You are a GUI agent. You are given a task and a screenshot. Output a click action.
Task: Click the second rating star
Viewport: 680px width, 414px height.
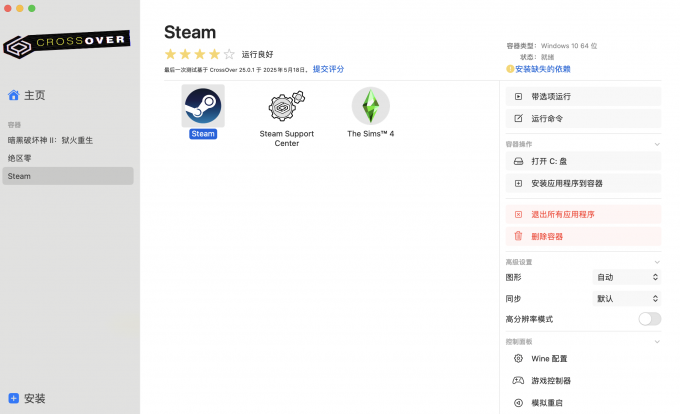click(x=185, y=54)
